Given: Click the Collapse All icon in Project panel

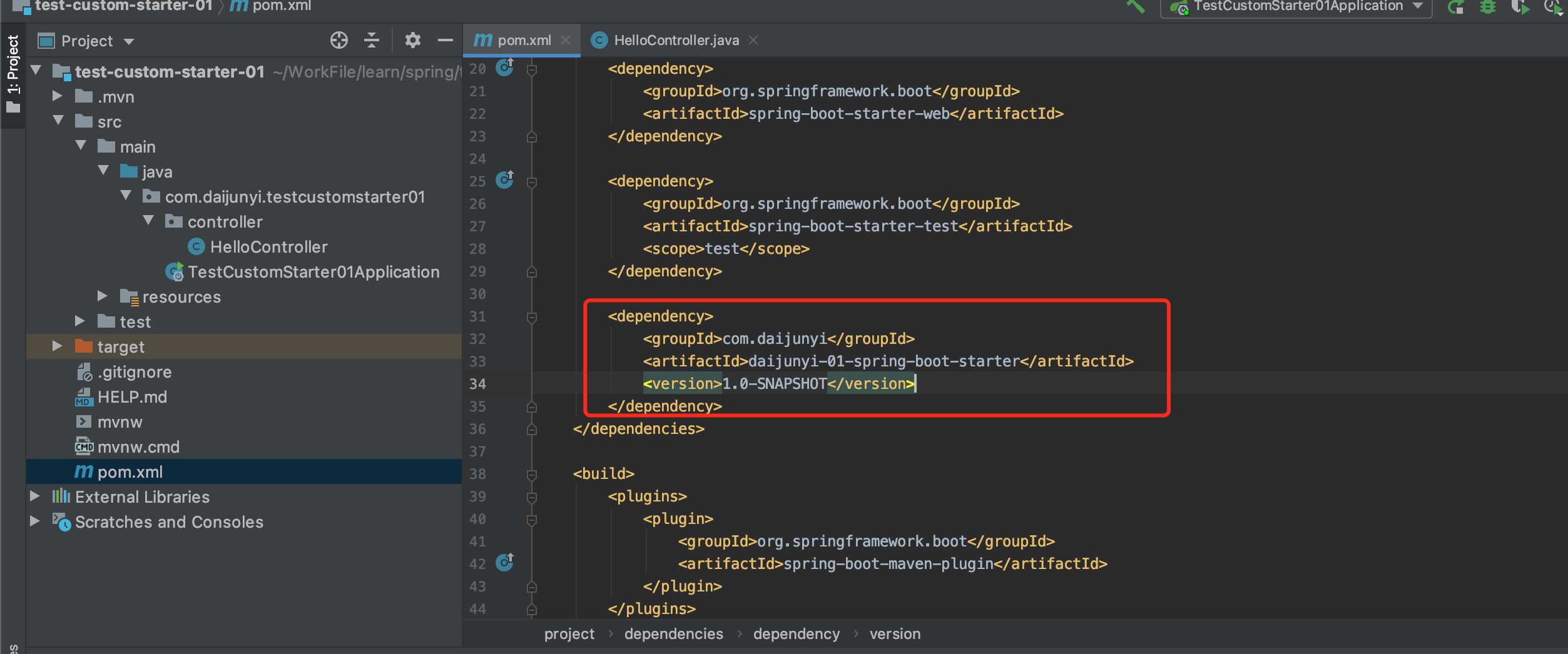Looking at the screenshot, I should [372, 41].
